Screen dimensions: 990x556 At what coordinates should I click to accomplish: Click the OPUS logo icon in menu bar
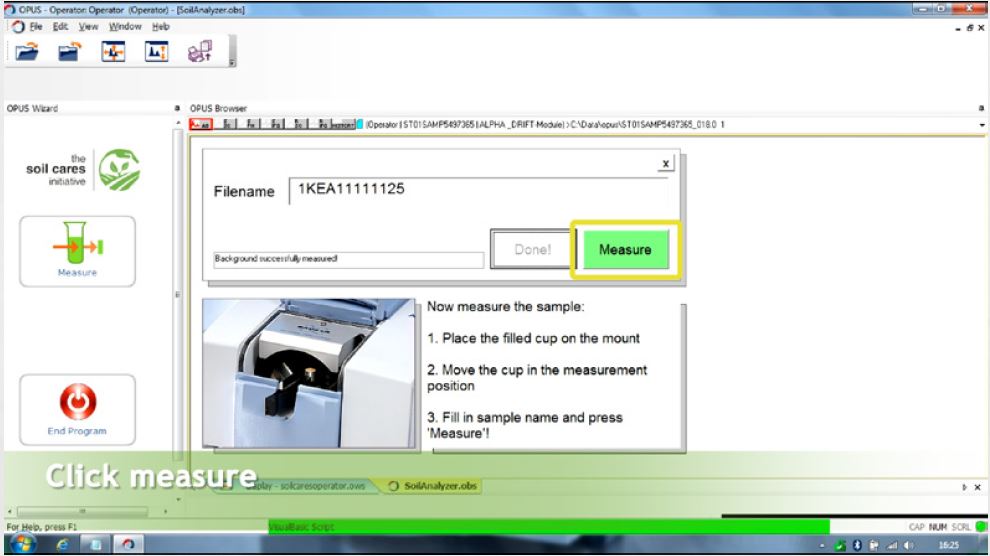click(x=18, y=27)
